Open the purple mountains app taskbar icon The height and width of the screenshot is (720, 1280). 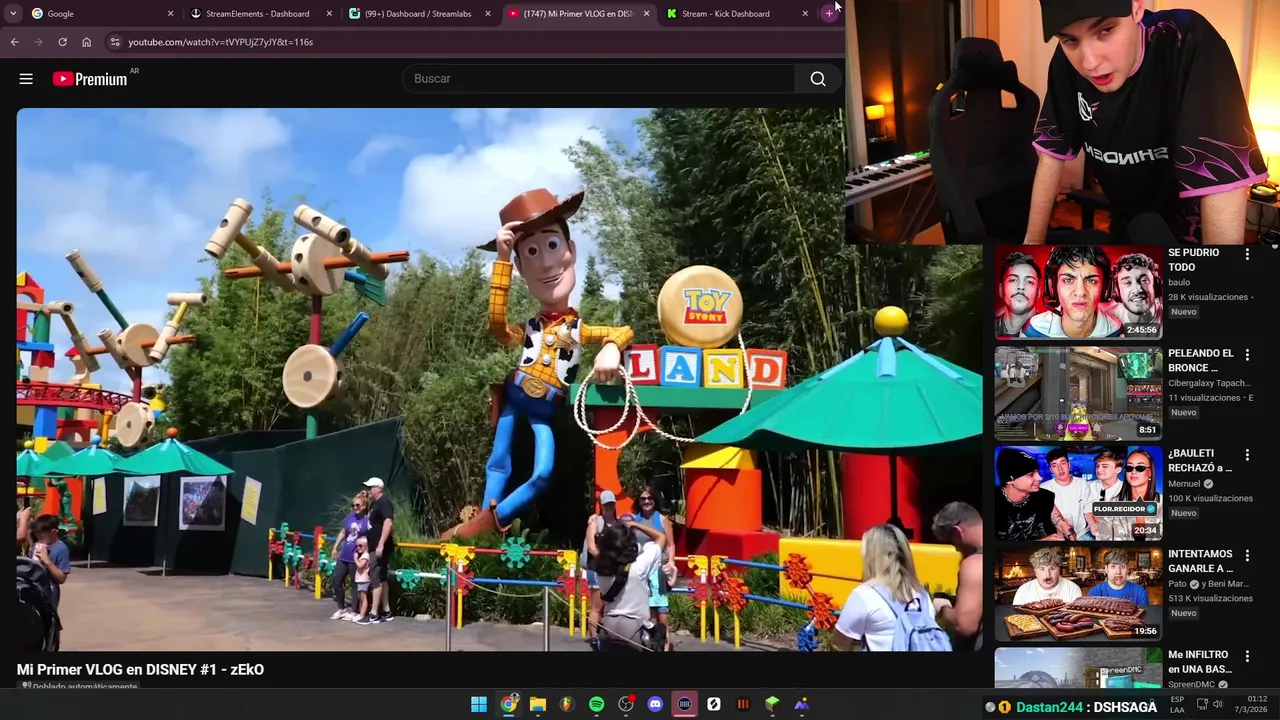tap(802, 705)
